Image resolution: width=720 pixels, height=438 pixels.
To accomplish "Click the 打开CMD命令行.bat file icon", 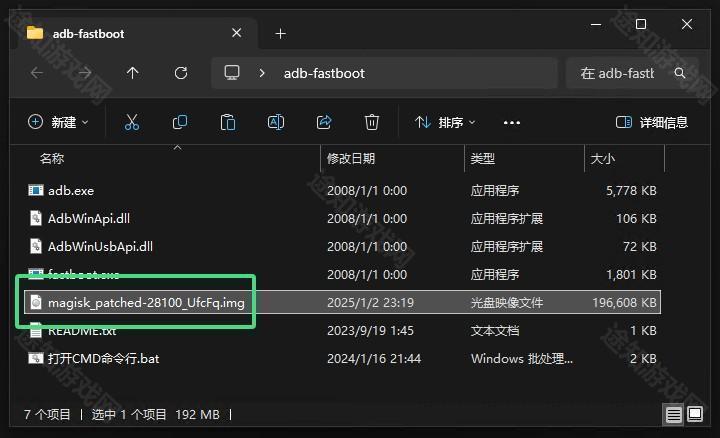I will 36,358.
